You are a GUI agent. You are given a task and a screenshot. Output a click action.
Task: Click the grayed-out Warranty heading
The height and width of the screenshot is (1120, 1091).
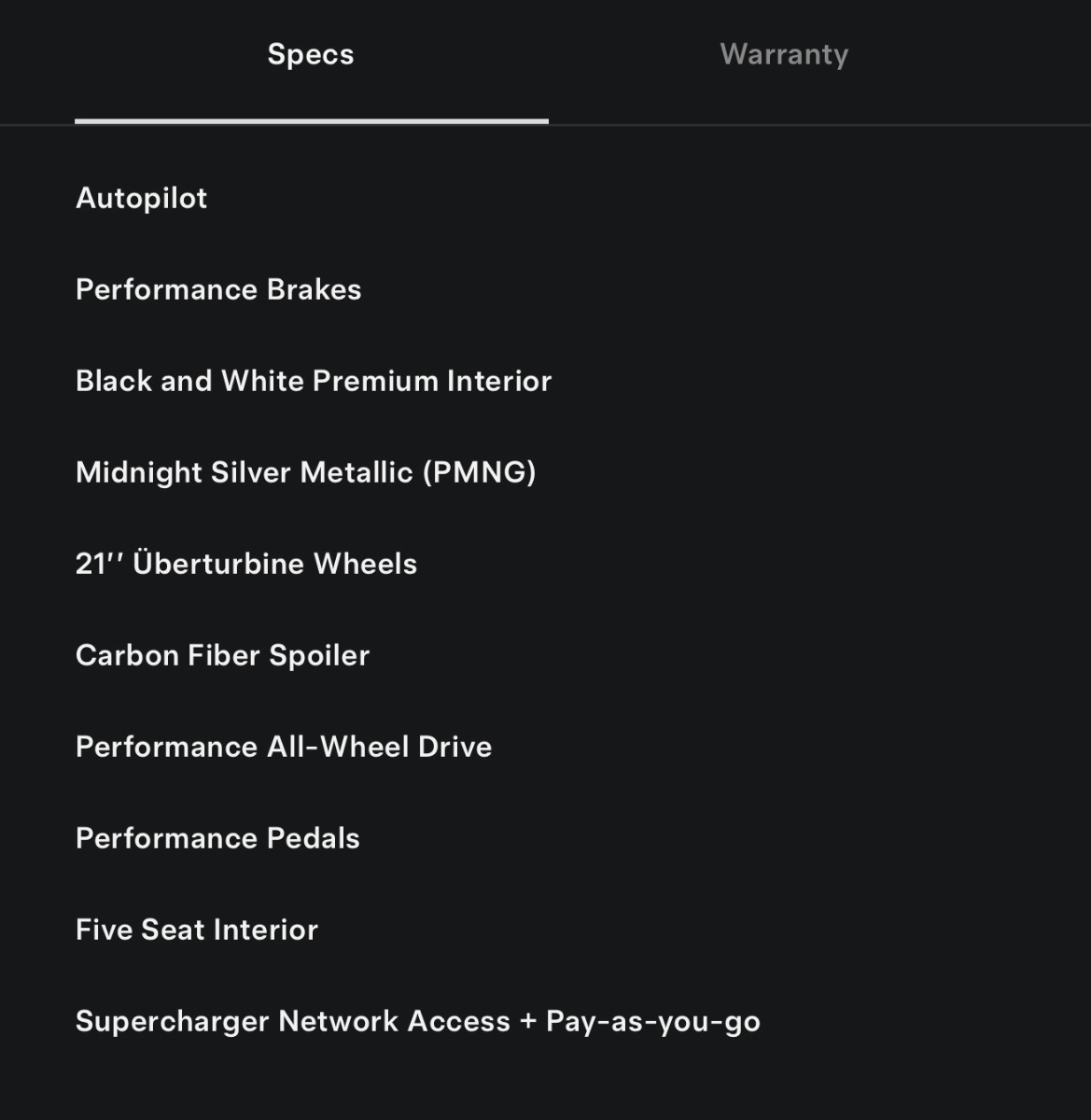784,54
